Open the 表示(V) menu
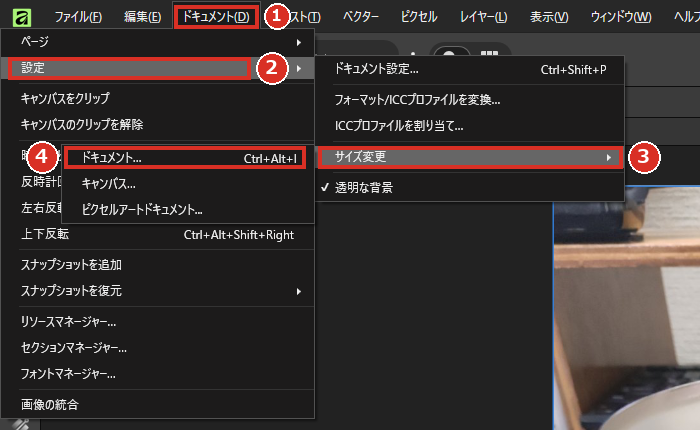Screen dimensions: 700x430 pyautogui.click(x=549, y=17)
